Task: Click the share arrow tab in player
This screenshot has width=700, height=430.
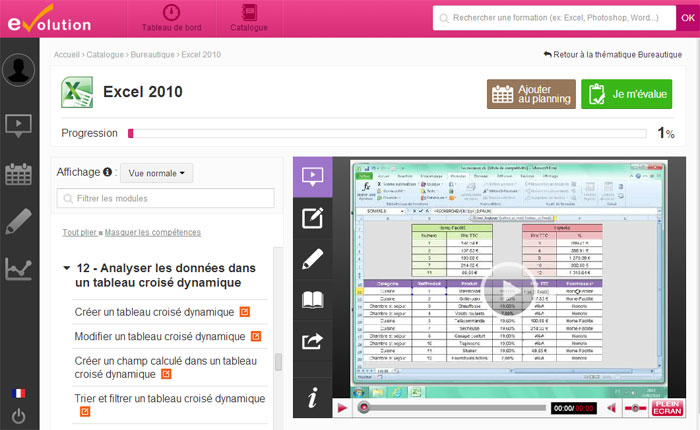Action: coord(312,341)
